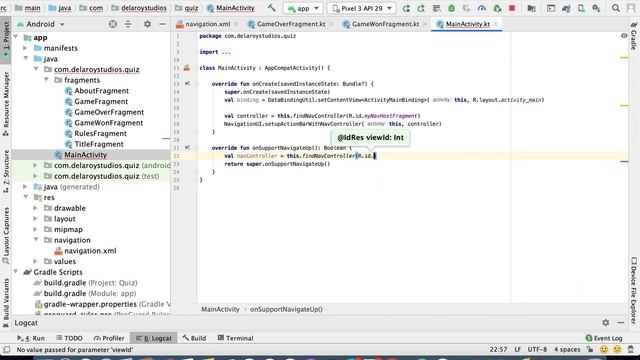Select navigation.xml in the project tree

click(90, 251)
